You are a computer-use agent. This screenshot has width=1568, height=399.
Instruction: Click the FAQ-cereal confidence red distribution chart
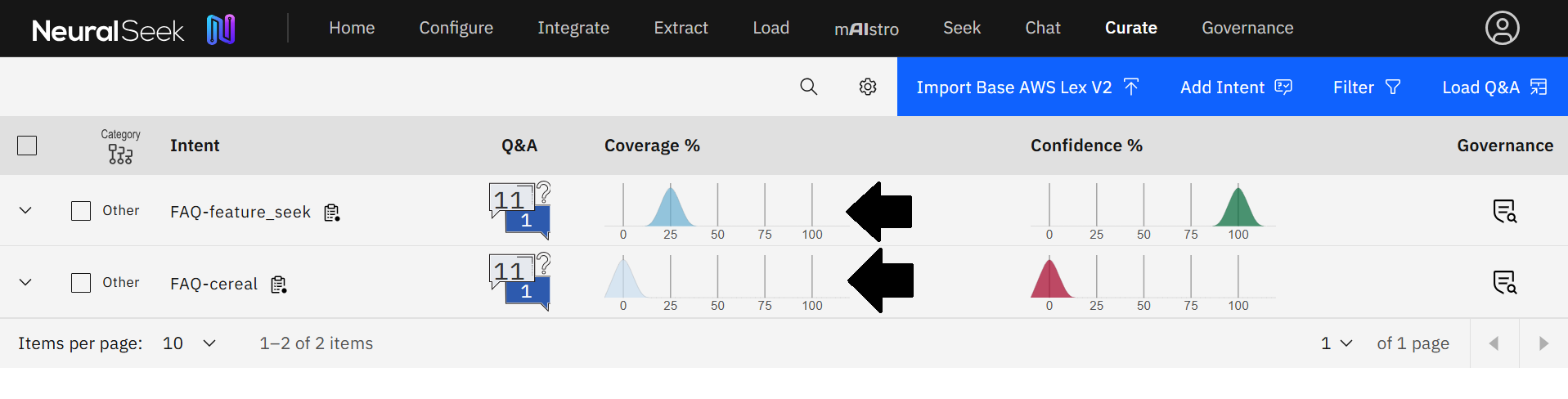[x=1050, y=280]
